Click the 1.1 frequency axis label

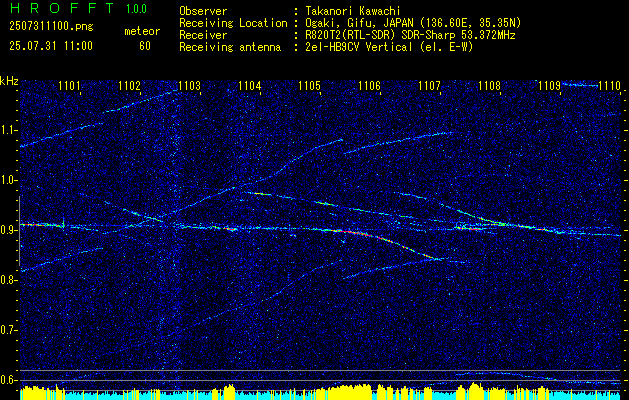[9, 130]
